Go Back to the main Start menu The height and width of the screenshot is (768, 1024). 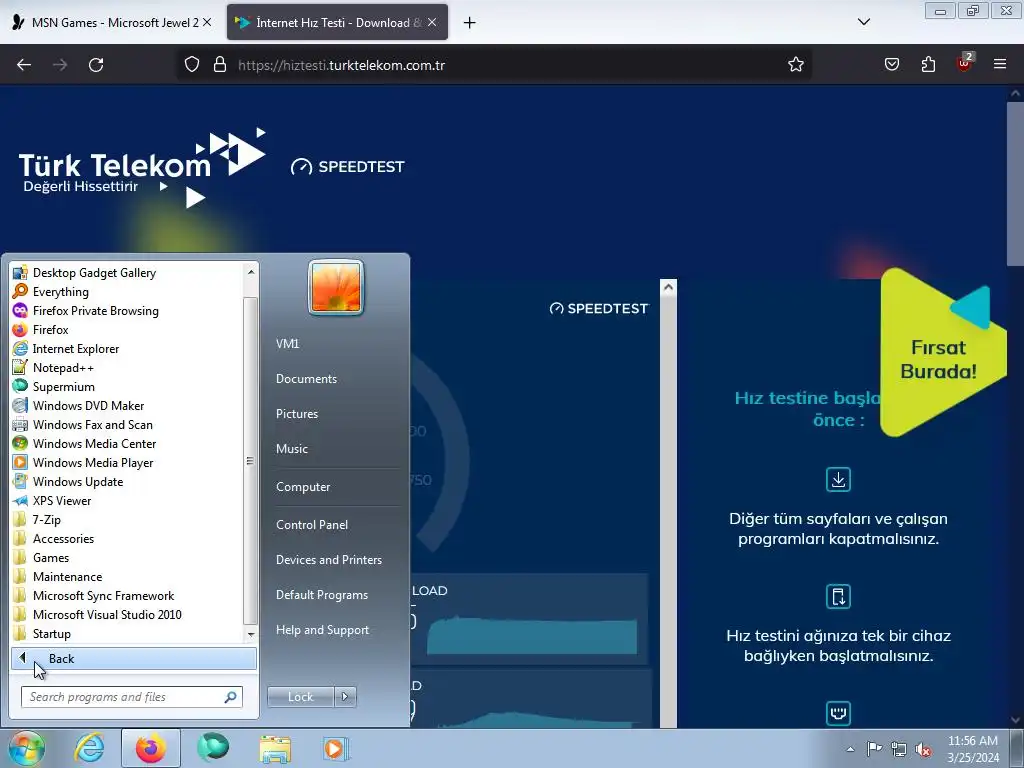pyautogui.click(x=133, y=658)
